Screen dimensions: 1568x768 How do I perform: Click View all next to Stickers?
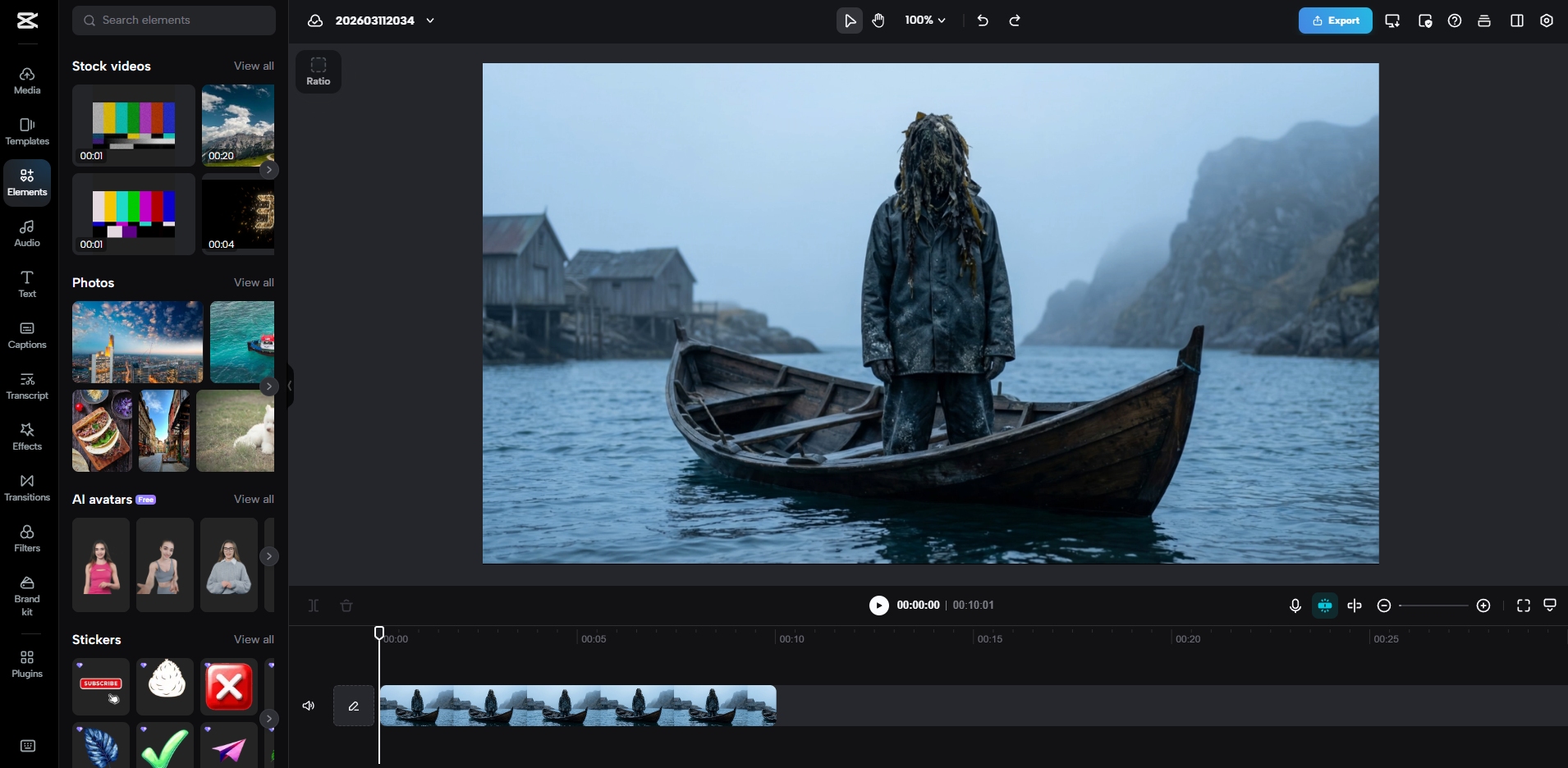(x=254, y=639)
